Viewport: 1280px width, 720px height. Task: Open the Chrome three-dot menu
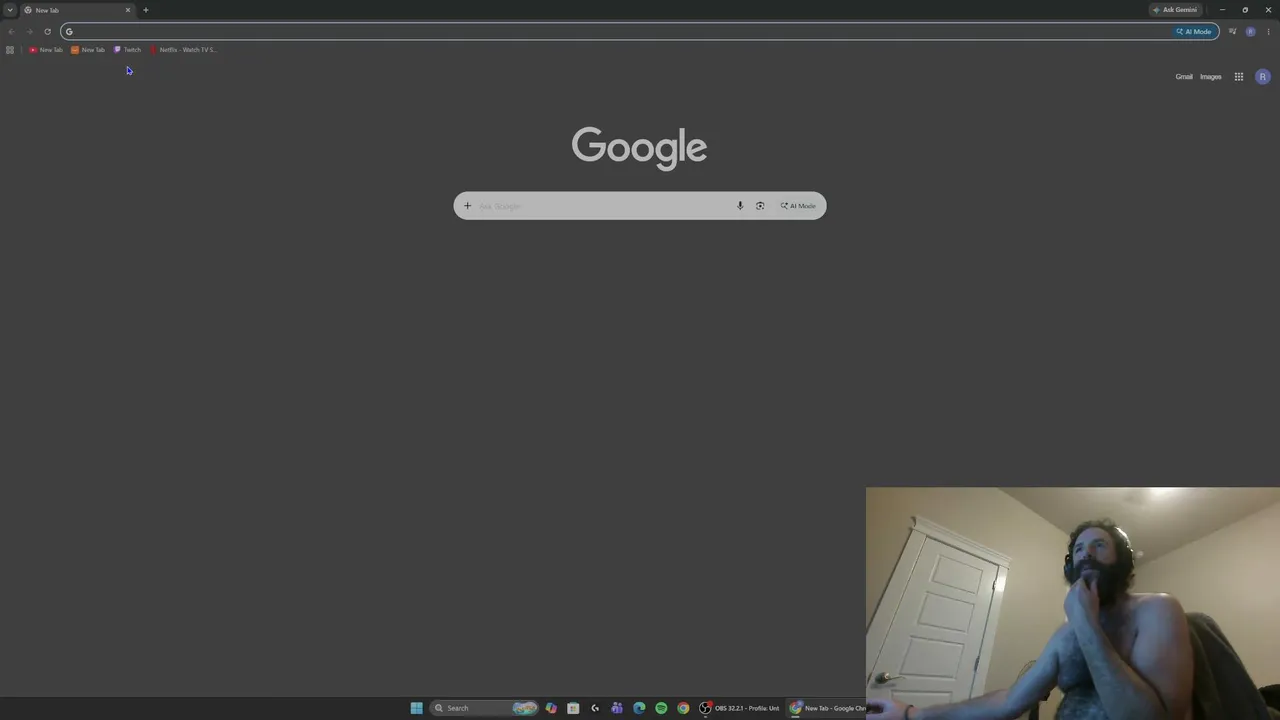point(1269,31)
